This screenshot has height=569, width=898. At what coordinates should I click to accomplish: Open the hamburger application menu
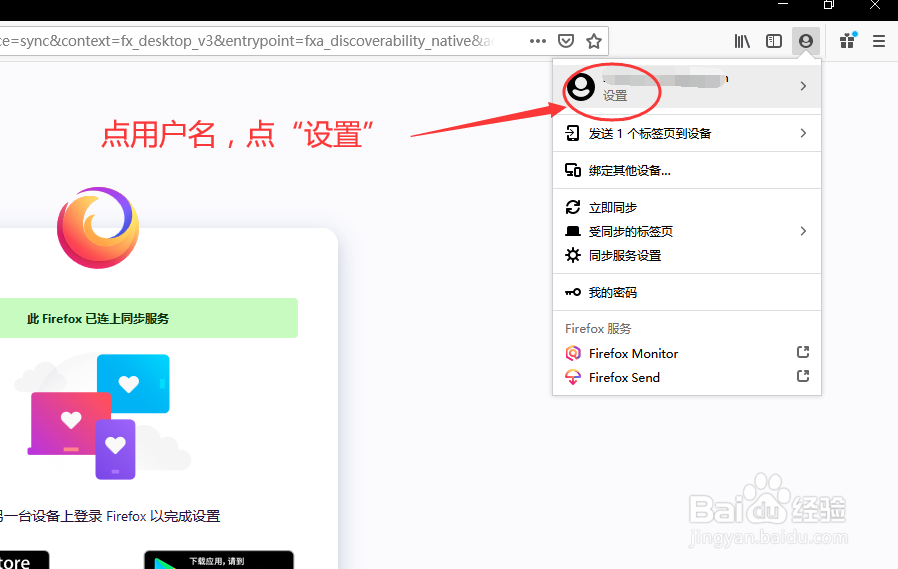879,41
